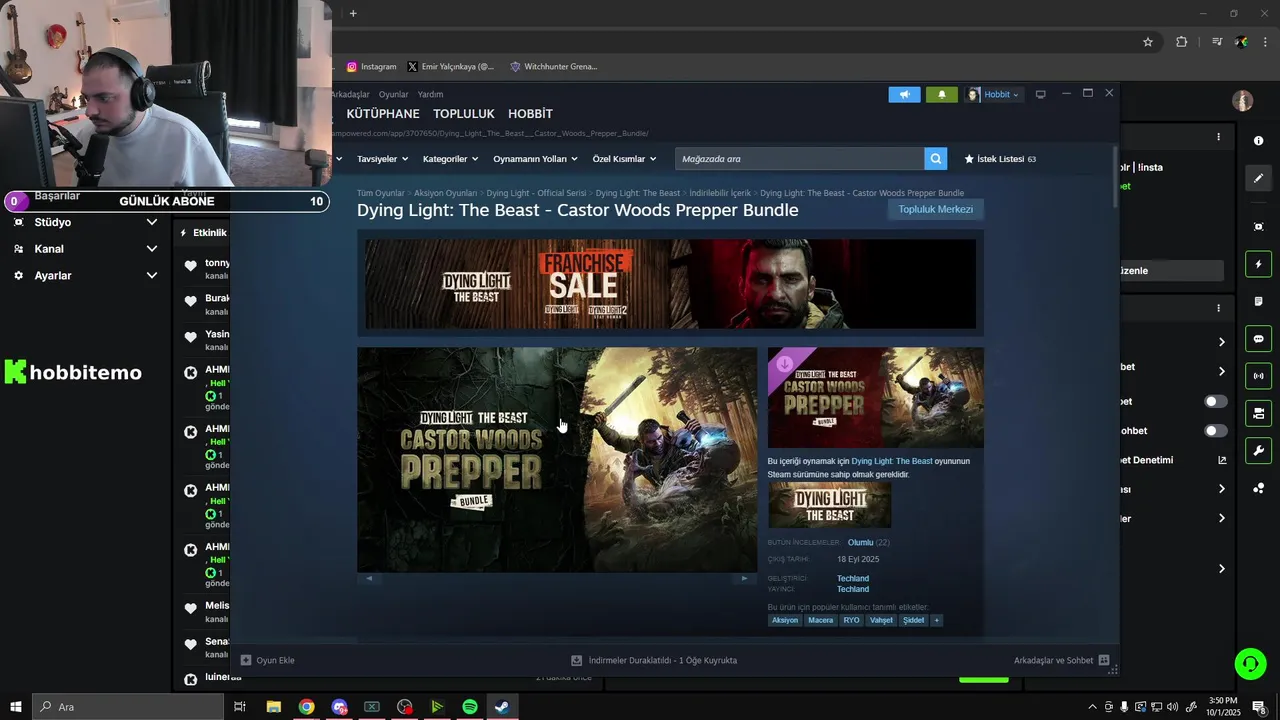Open the Oynamanın Yolları dropdown
This screenshot has width=1280, height=720.
click(x=535, y=159)
